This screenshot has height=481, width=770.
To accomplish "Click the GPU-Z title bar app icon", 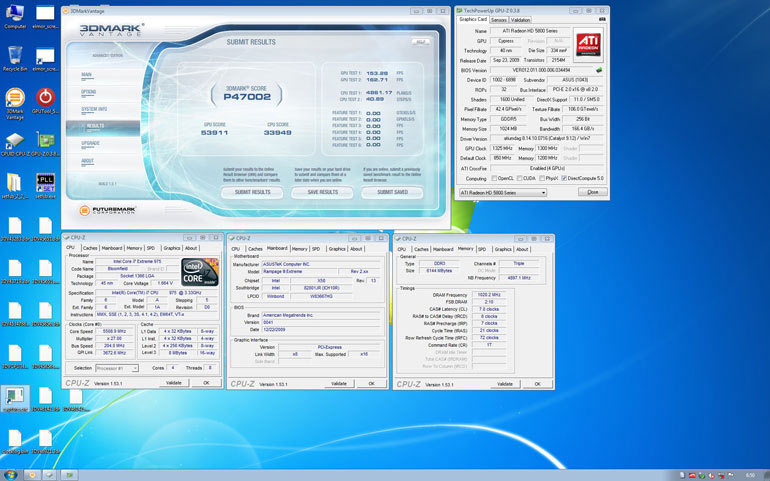I will coord(460,10).
